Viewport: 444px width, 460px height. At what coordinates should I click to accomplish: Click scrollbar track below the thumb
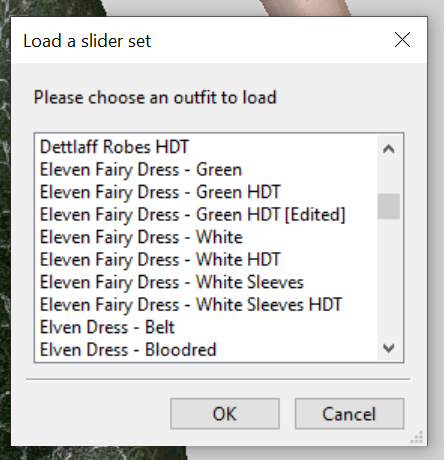(x=389, y=277)
